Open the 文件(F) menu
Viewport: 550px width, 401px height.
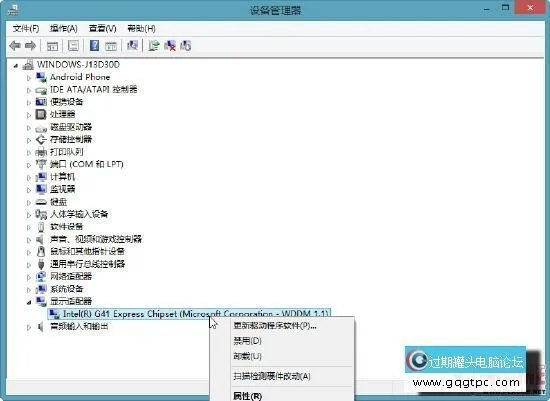click(x=26, y=28)
